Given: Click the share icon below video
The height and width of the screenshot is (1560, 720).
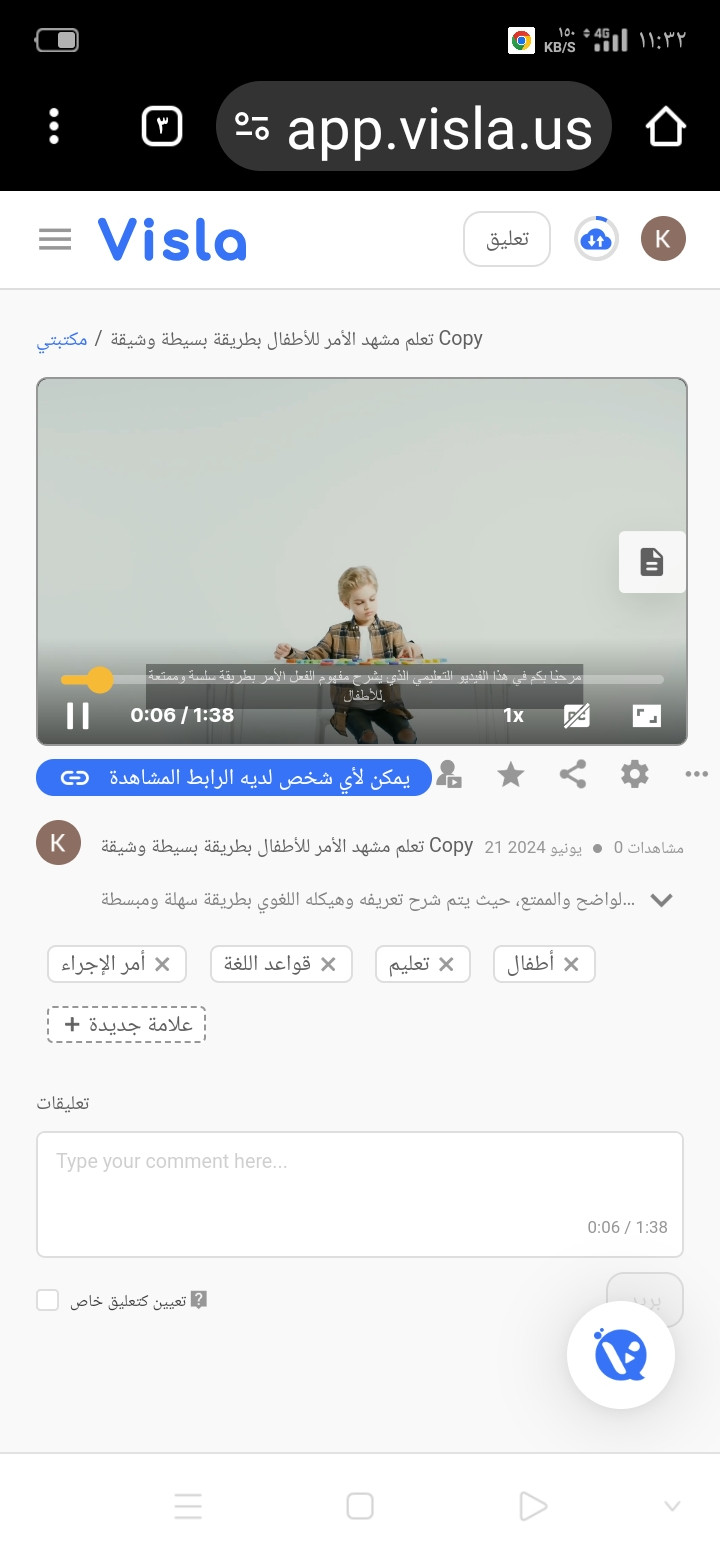Looking at the screenshot, I should pos(573,775).
